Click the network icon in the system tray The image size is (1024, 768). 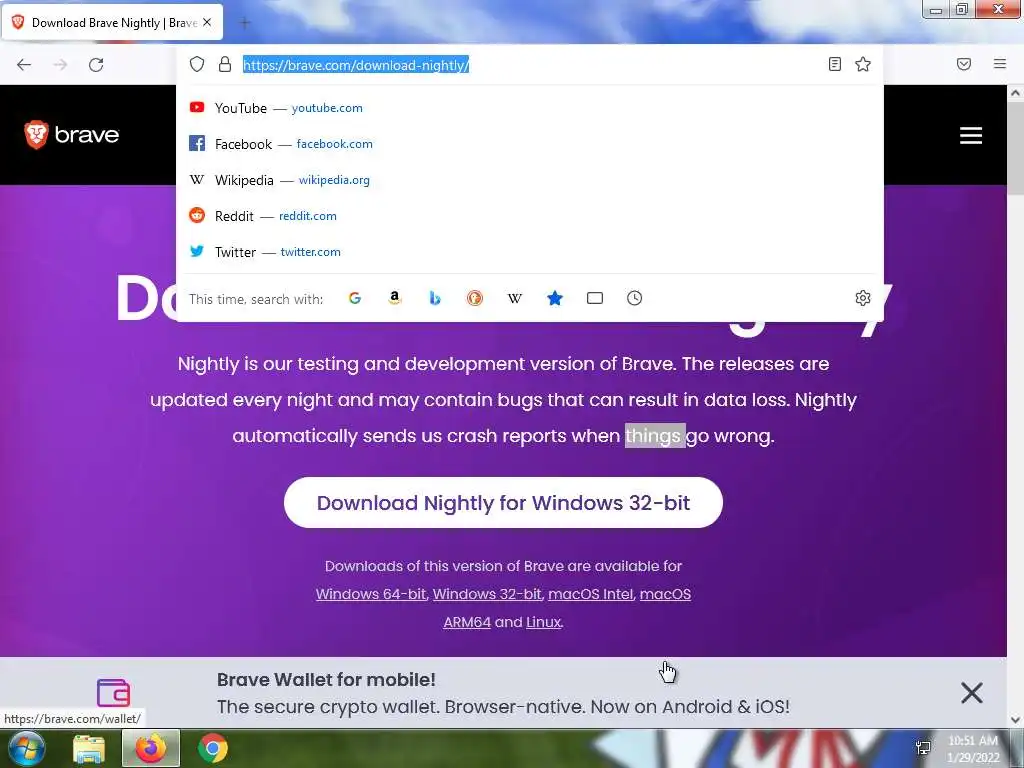pyautogui.click(x=923, y=748)
